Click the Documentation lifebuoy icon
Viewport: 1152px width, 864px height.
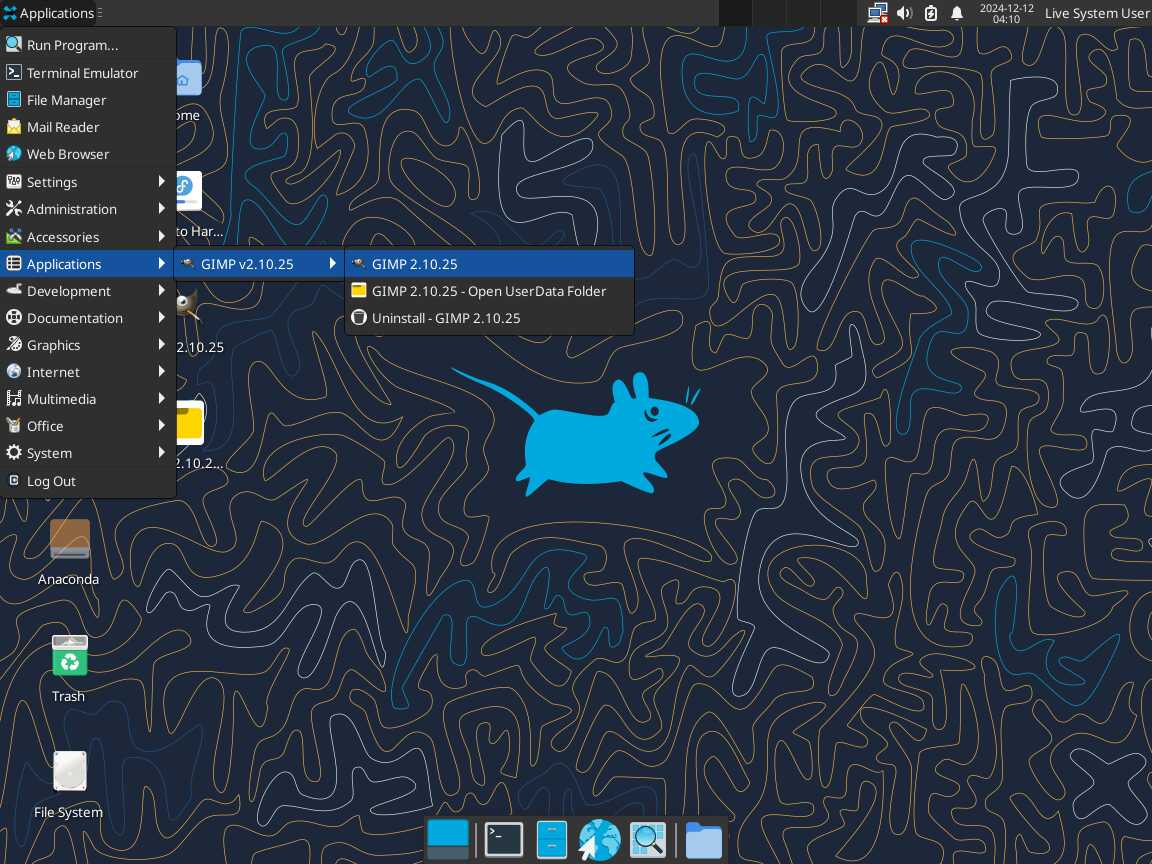13,317
